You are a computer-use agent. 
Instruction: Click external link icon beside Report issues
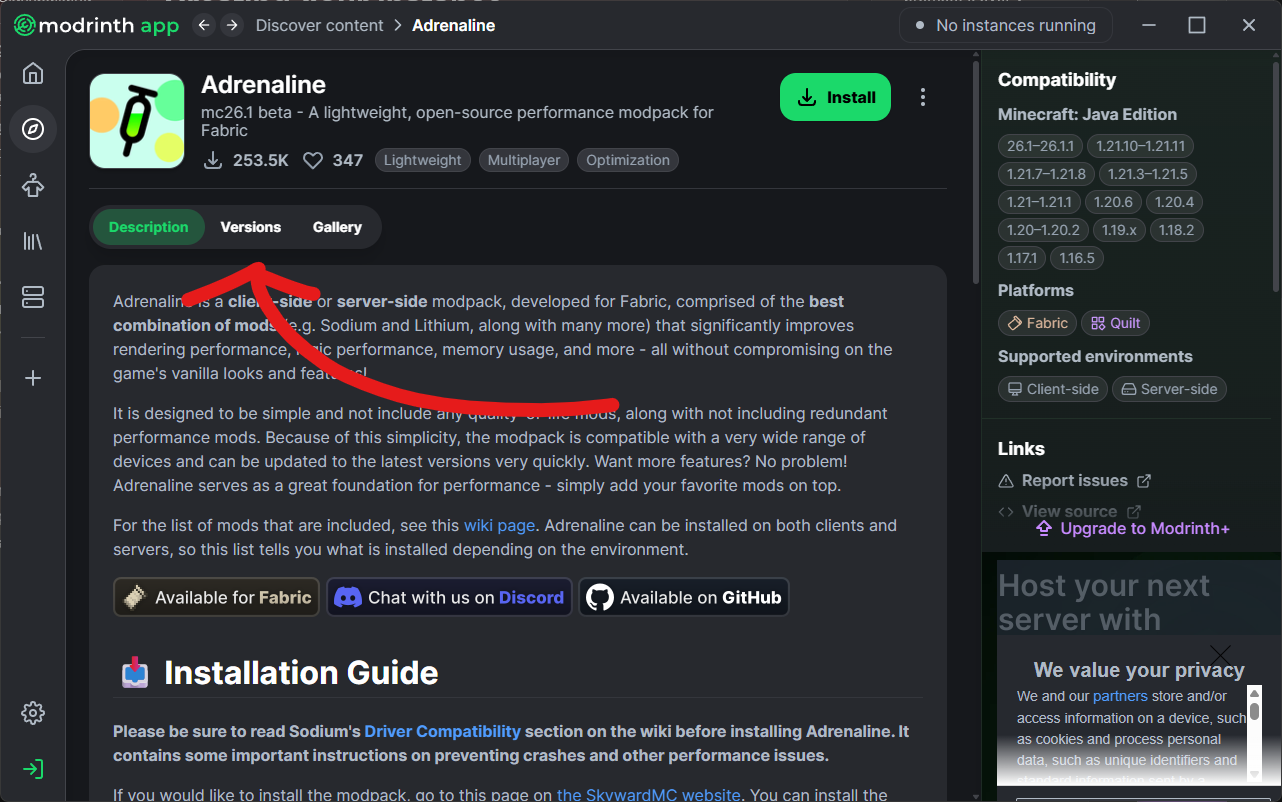click(x=1144, y=481)
